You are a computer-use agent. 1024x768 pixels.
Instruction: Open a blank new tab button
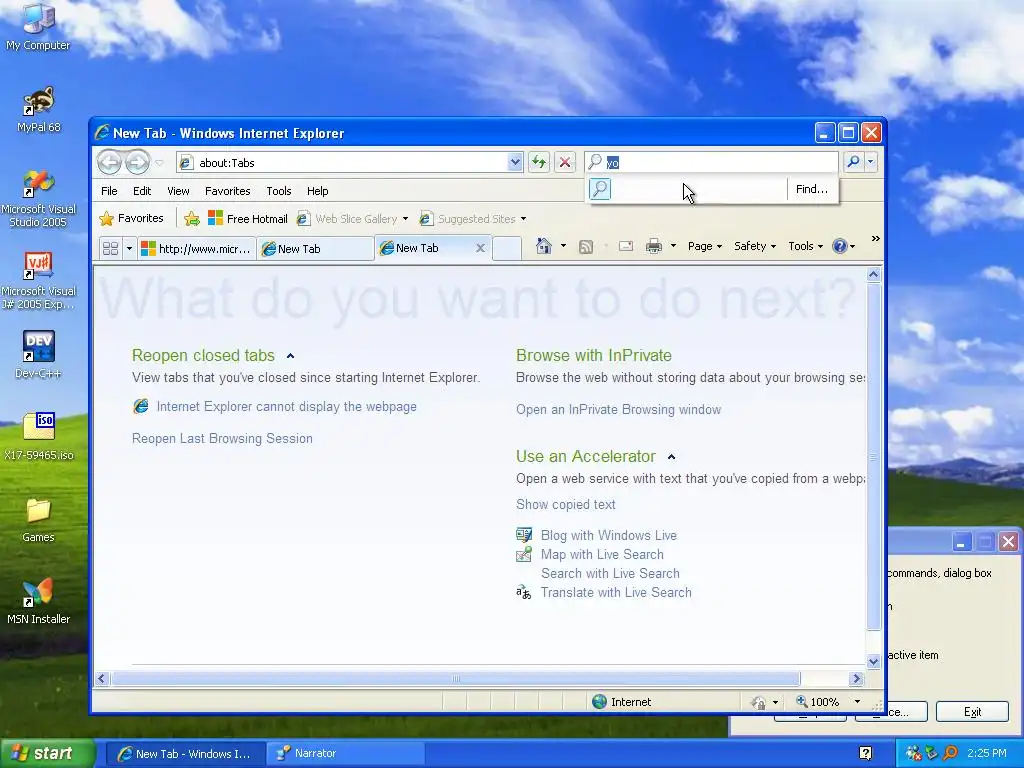(x=507, y=249)
